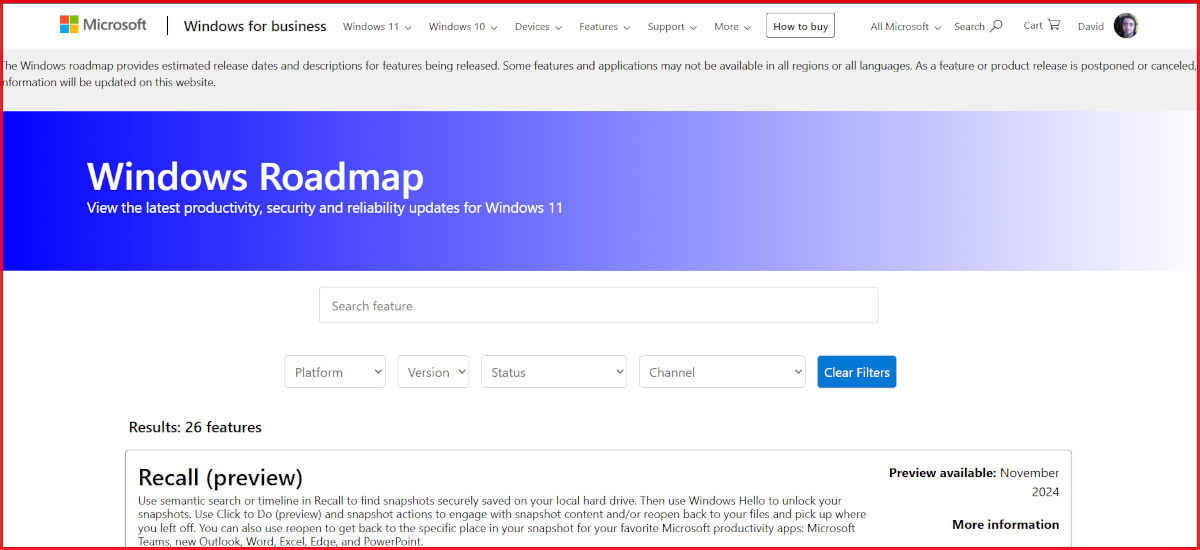
Task: Click the How to buy button
Action: 800,27
